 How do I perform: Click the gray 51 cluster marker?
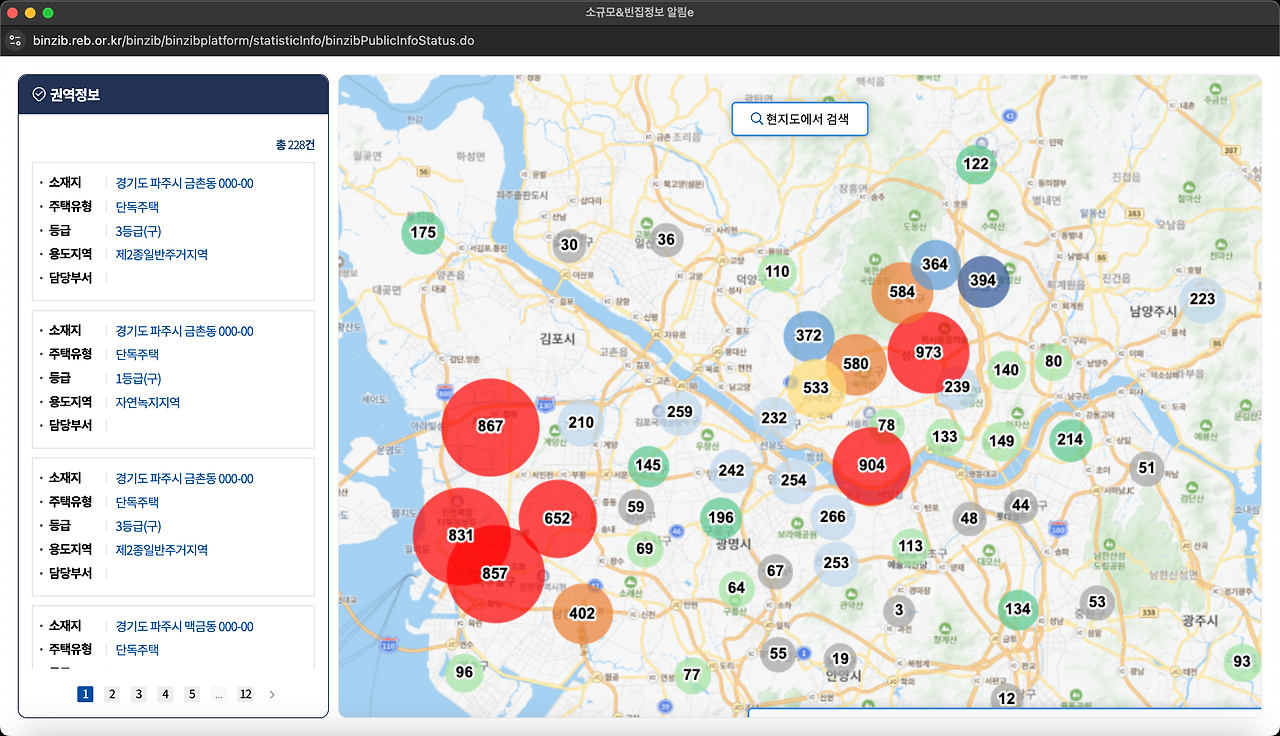[x=1147, y=468]
